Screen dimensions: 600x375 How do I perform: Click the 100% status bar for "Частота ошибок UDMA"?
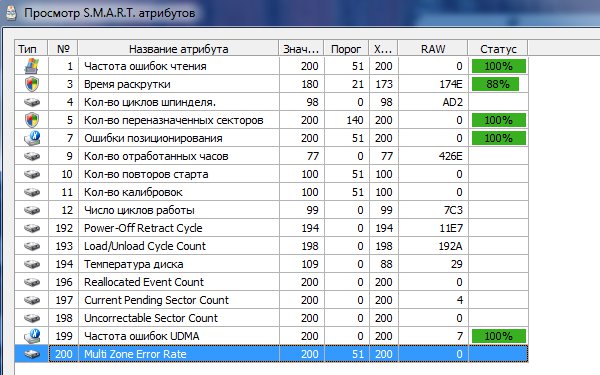[x=499, y=336]
